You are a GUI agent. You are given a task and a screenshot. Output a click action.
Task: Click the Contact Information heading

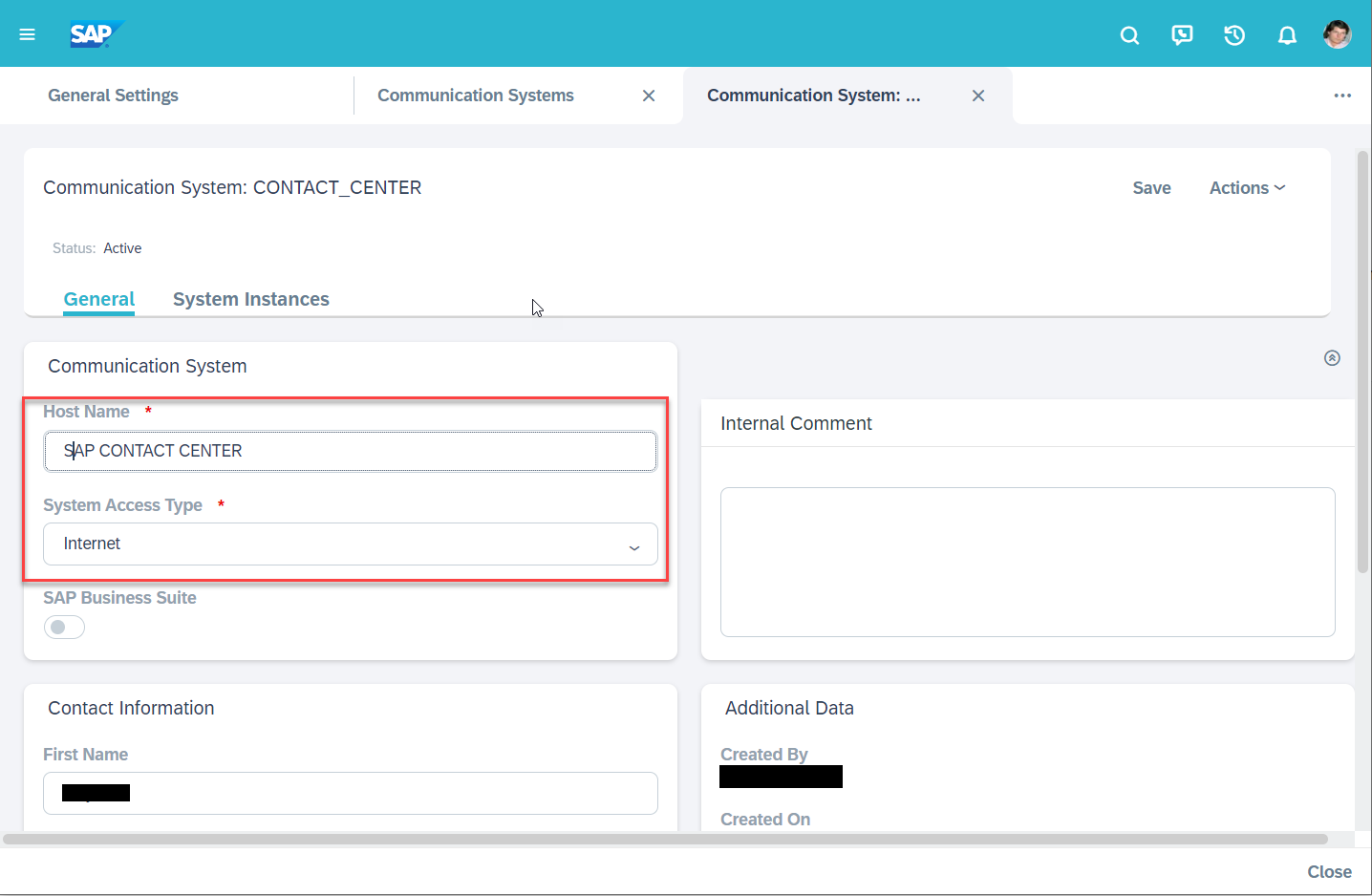131,708
